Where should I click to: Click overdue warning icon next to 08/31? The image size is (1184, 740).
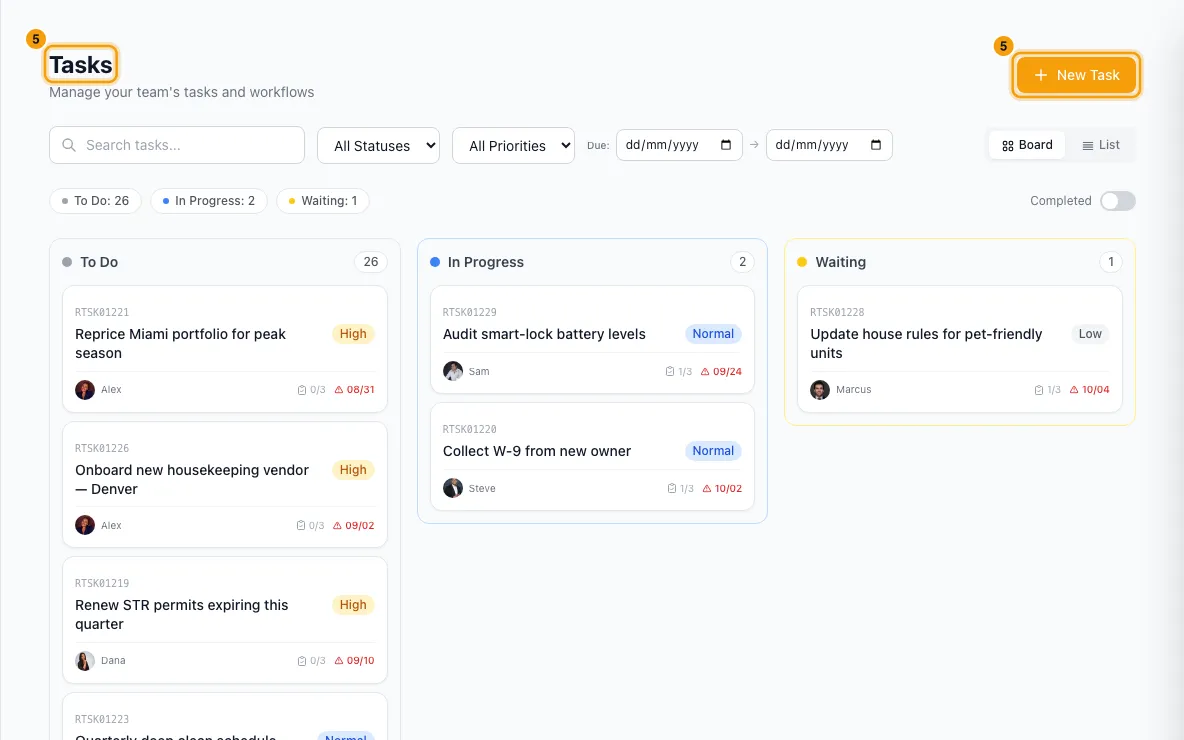coord(339,390)
